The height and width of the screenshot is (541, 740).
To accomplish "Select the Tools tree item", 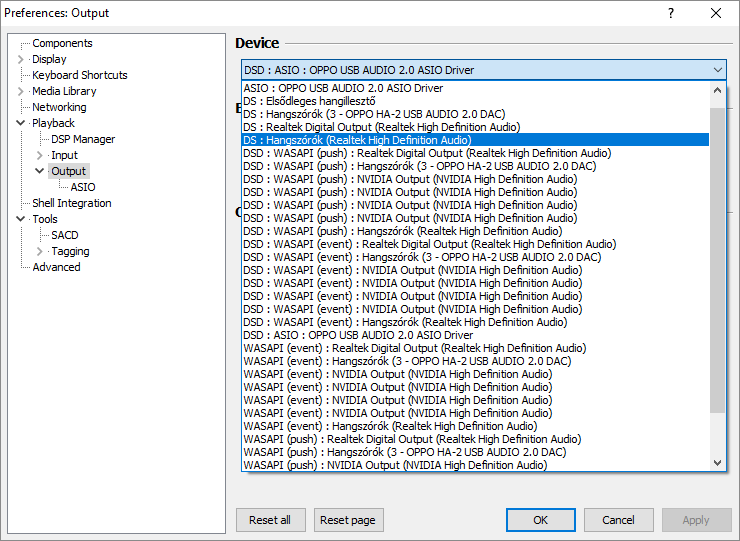I will pos(45,219).
